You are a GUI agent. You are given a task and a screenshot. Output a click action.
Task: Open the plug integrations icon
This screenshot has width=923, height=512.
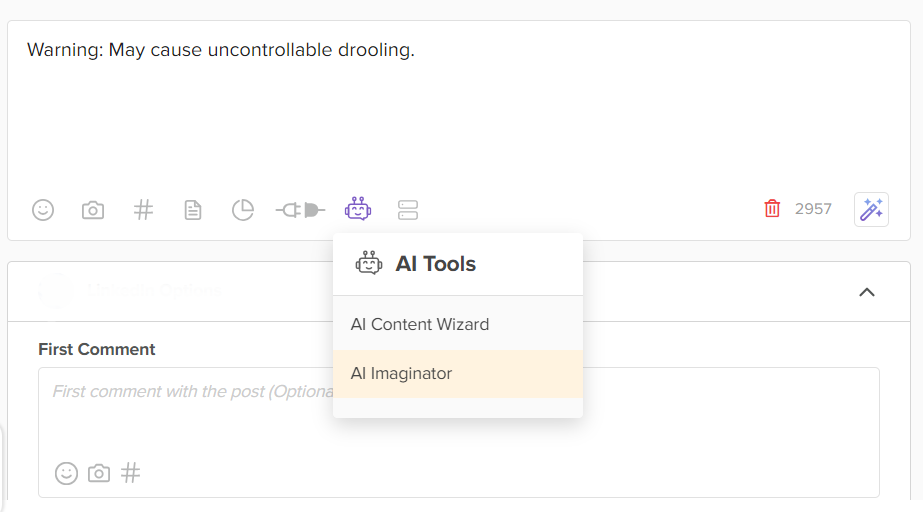coord(300,210)
